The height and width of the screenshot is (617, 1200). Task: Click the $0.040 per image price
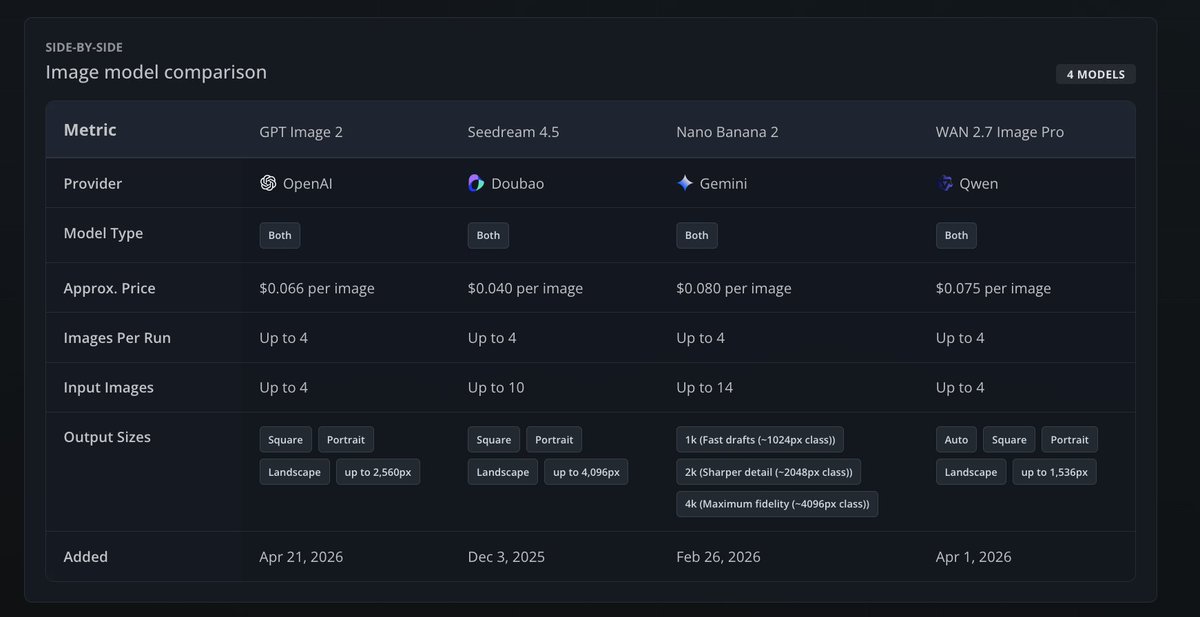tap(525, 288)
